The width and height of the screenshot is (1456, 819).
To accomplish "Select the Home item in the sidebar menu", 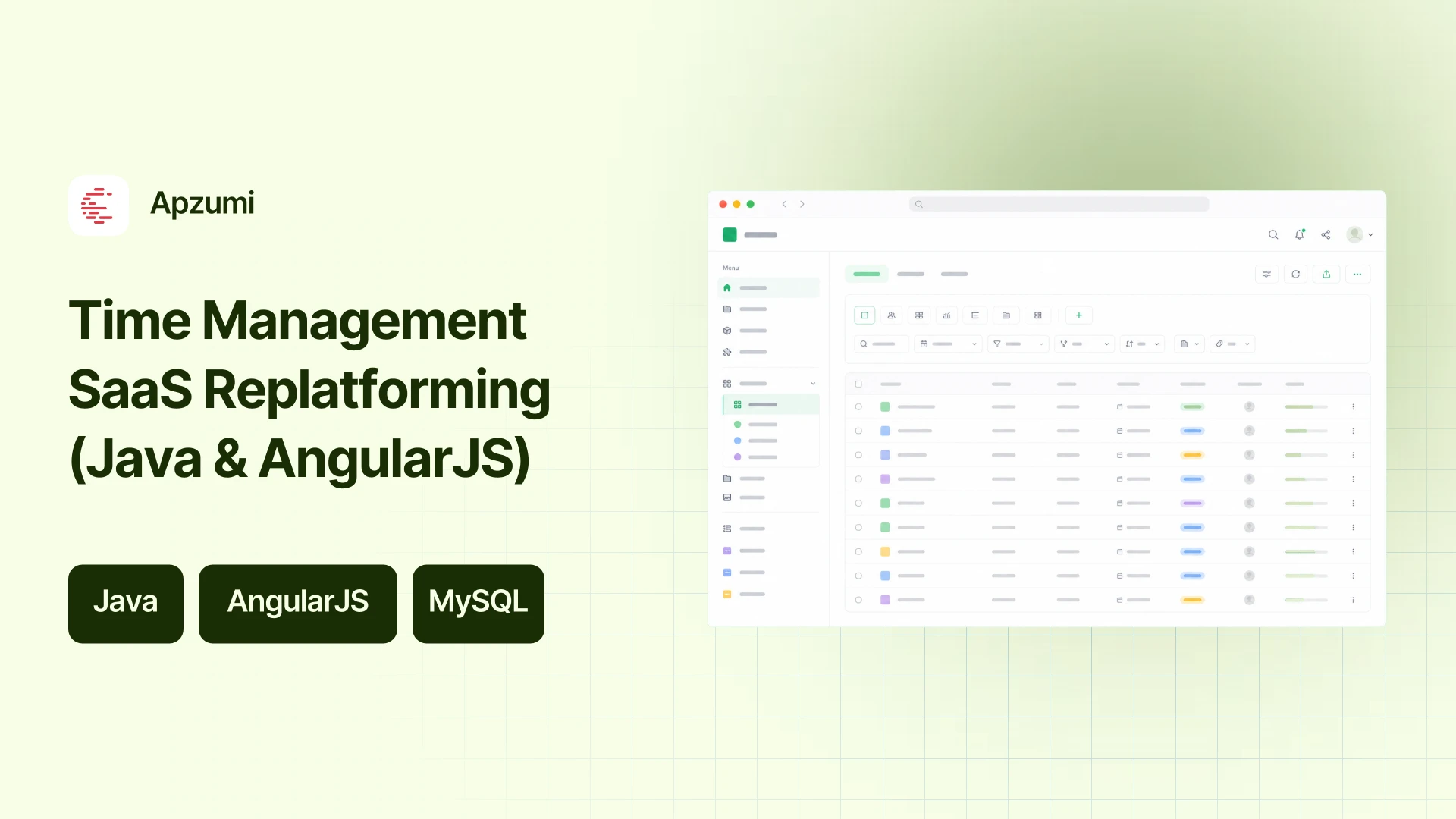I will tap(768, 288).
